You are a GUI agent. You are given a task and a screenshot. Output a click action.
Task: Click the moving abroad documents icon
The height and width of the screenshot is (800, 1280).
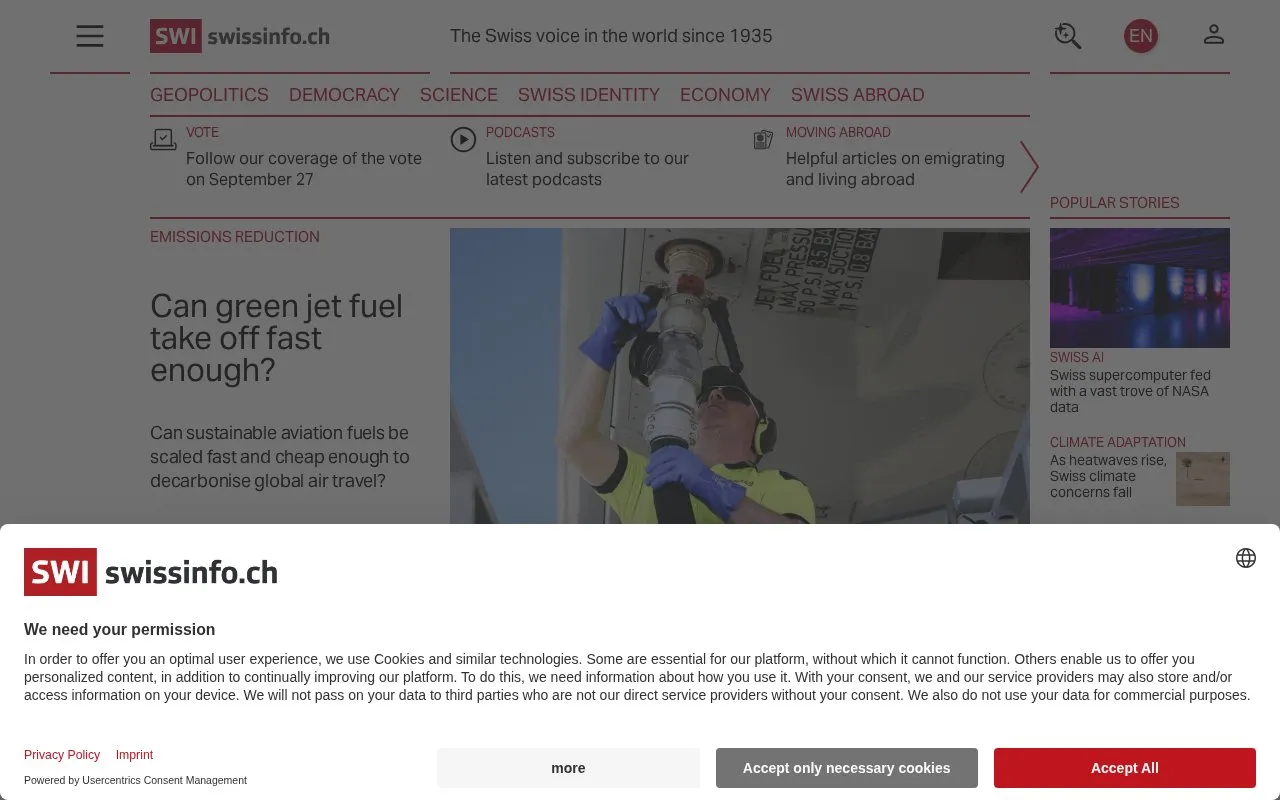click(763, 139)
